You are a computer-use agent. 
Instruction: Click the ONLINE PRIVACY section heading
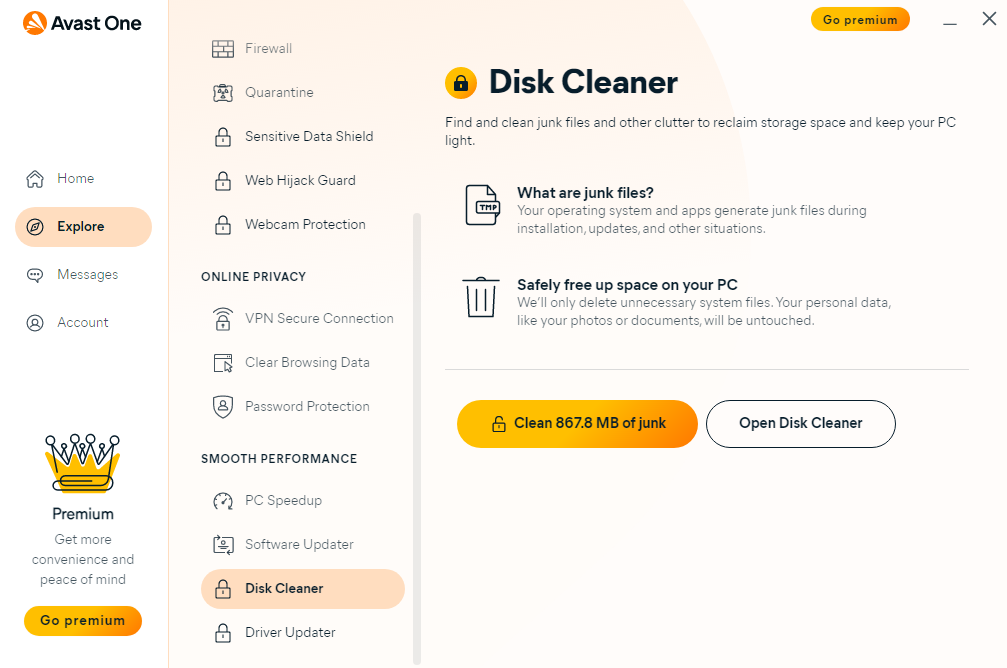pos(254,277)
